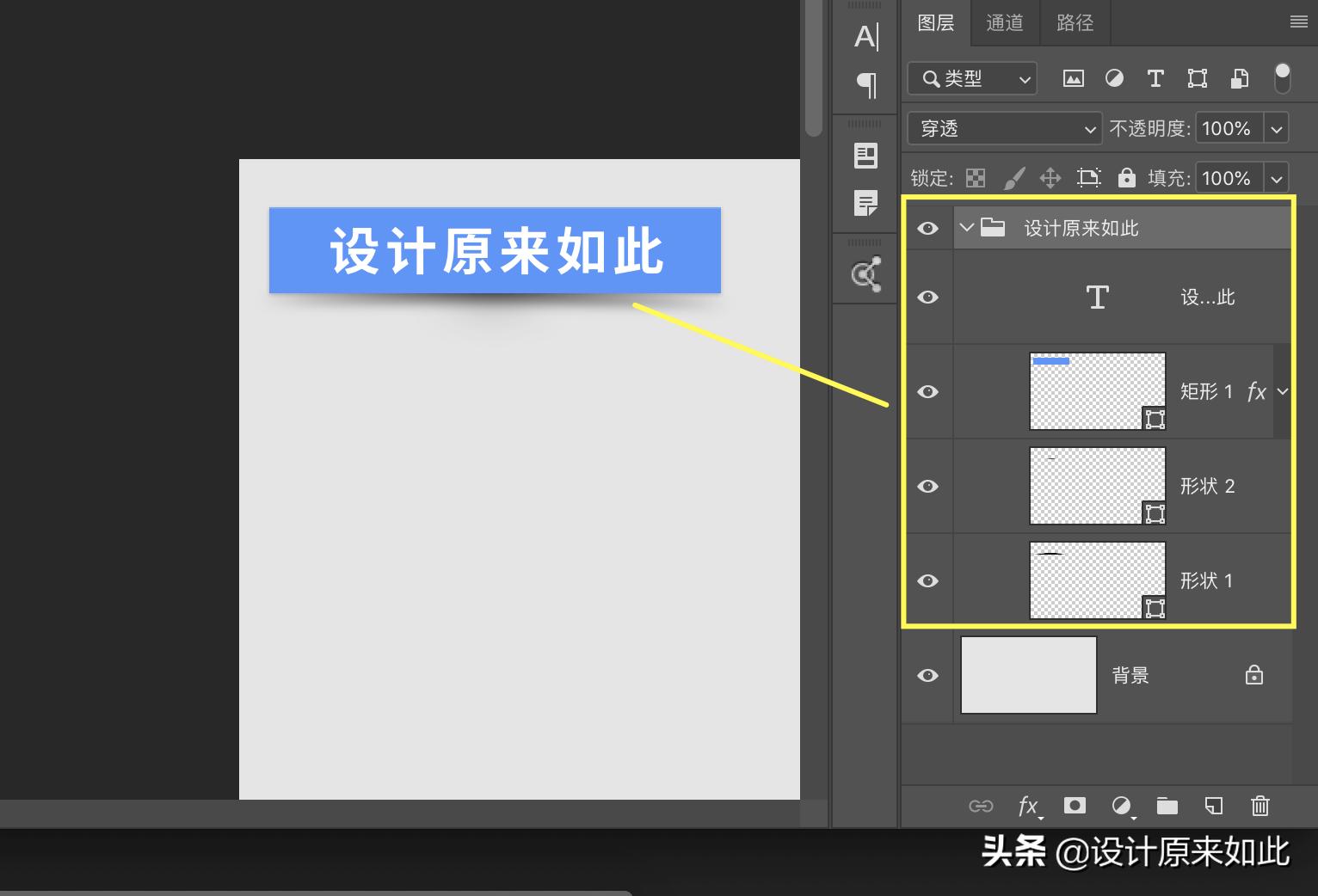Expand the 矩形 1 effects chevron
This screenshot has width=1318, height=896.
point(1282,391)
